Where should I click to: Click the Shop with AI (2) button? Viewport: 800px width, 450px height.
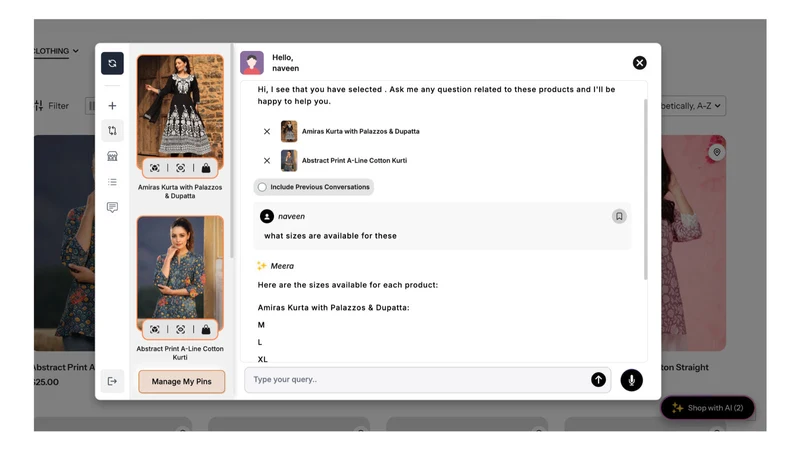tap(708, 408)
